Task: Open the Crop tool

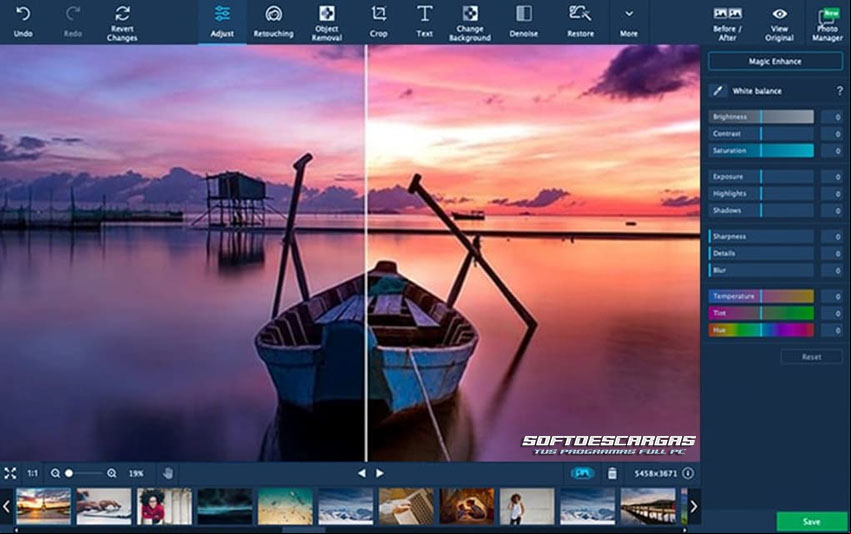Action: (x=378, y=22)
